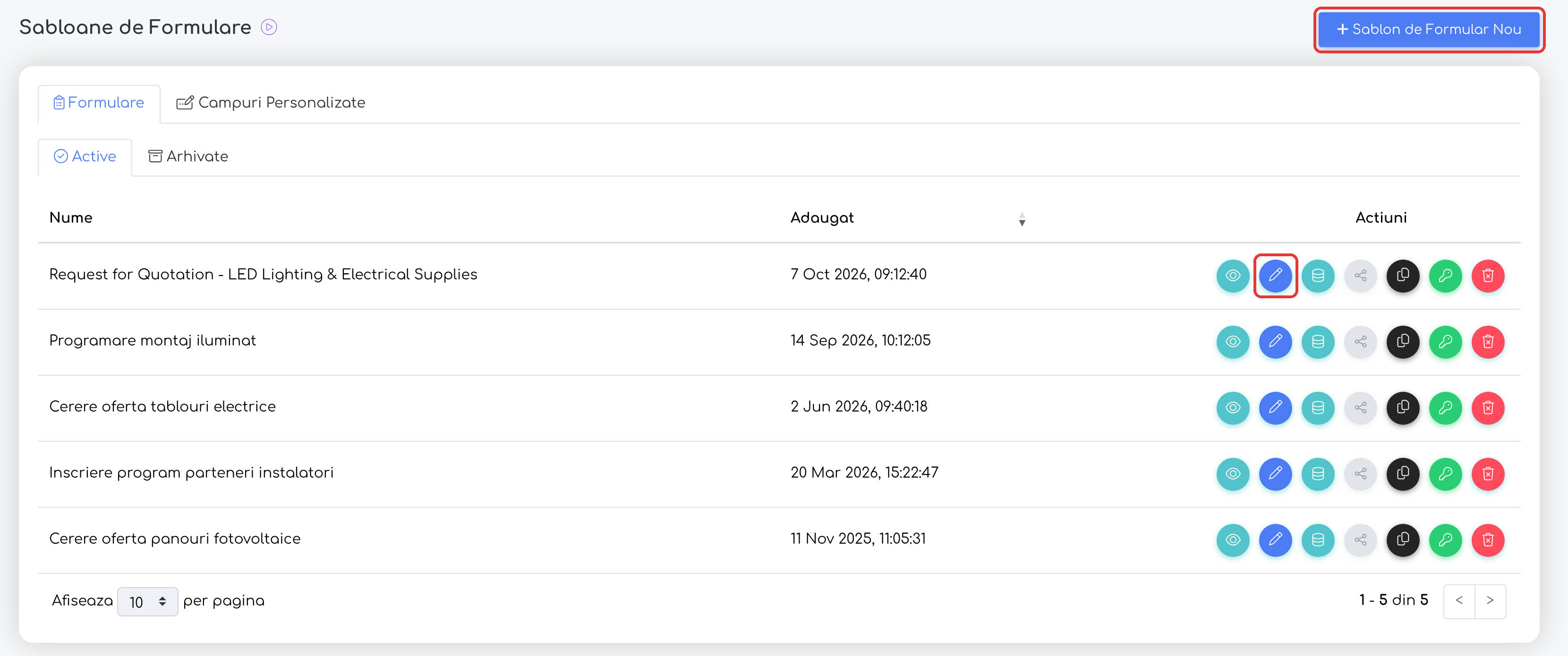Viewport: 1568px width, 656px height.
Task: Open database entries for Programare montaj iluminat
Action: tap(1318, 342)
